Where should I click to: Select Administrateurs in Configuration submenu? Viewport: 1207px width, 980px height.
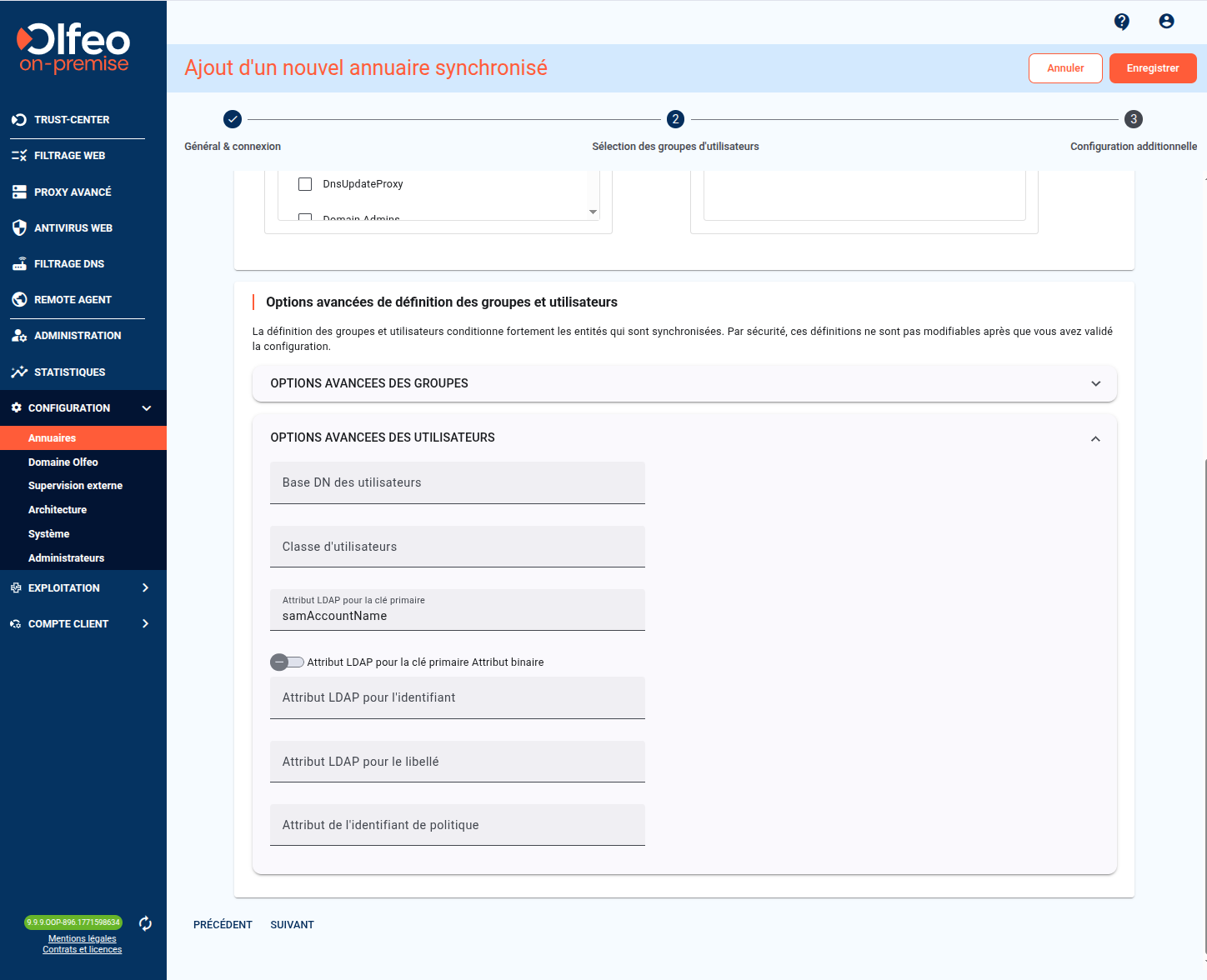[x=67, y=558]
